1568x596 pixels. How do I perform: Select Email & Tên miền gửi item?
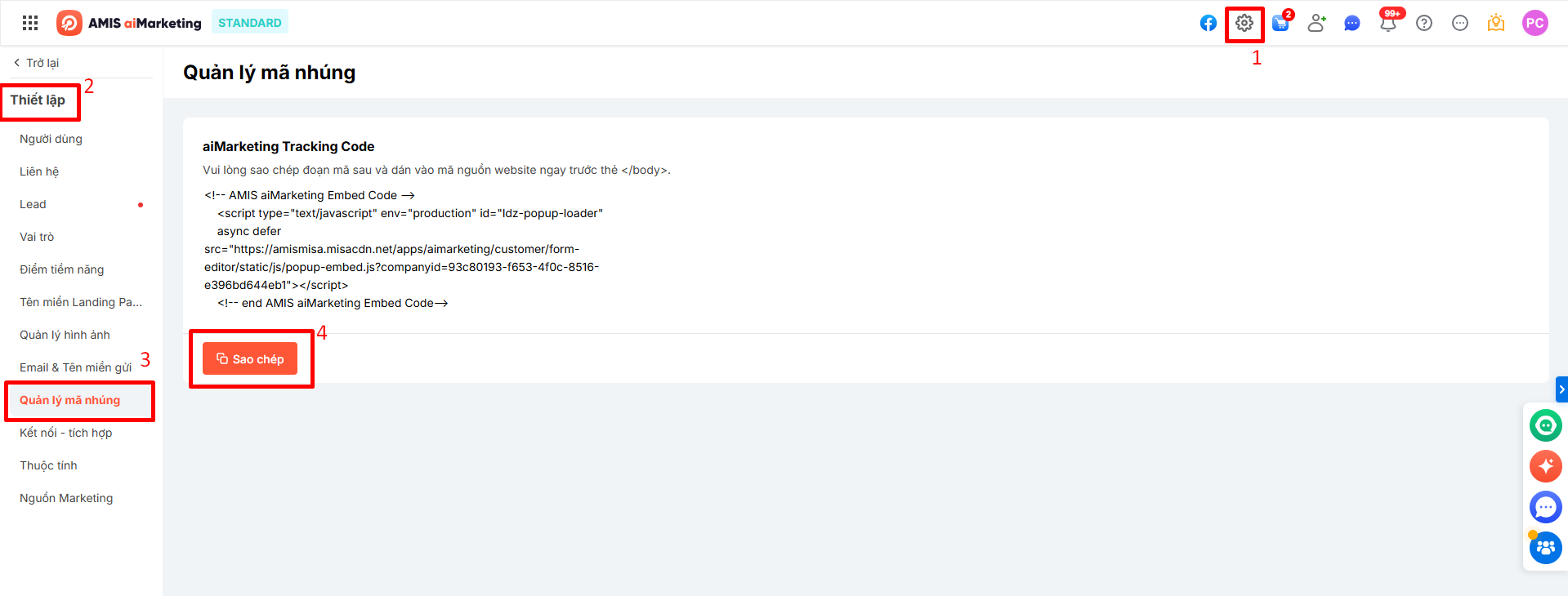click(x=75, y=367)
